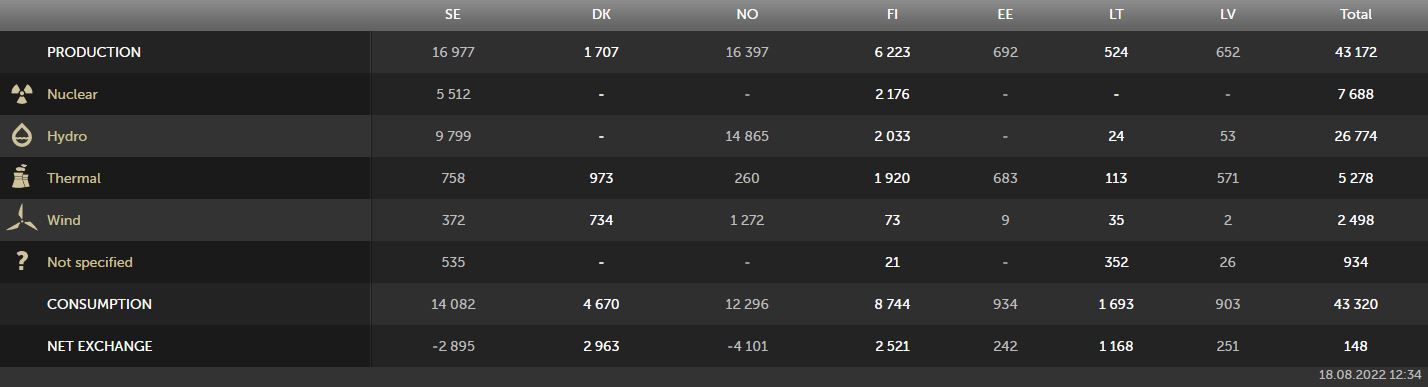Click the total production value 43 172
This screenshot has height=387, width=1428.
pos(1356,52)
